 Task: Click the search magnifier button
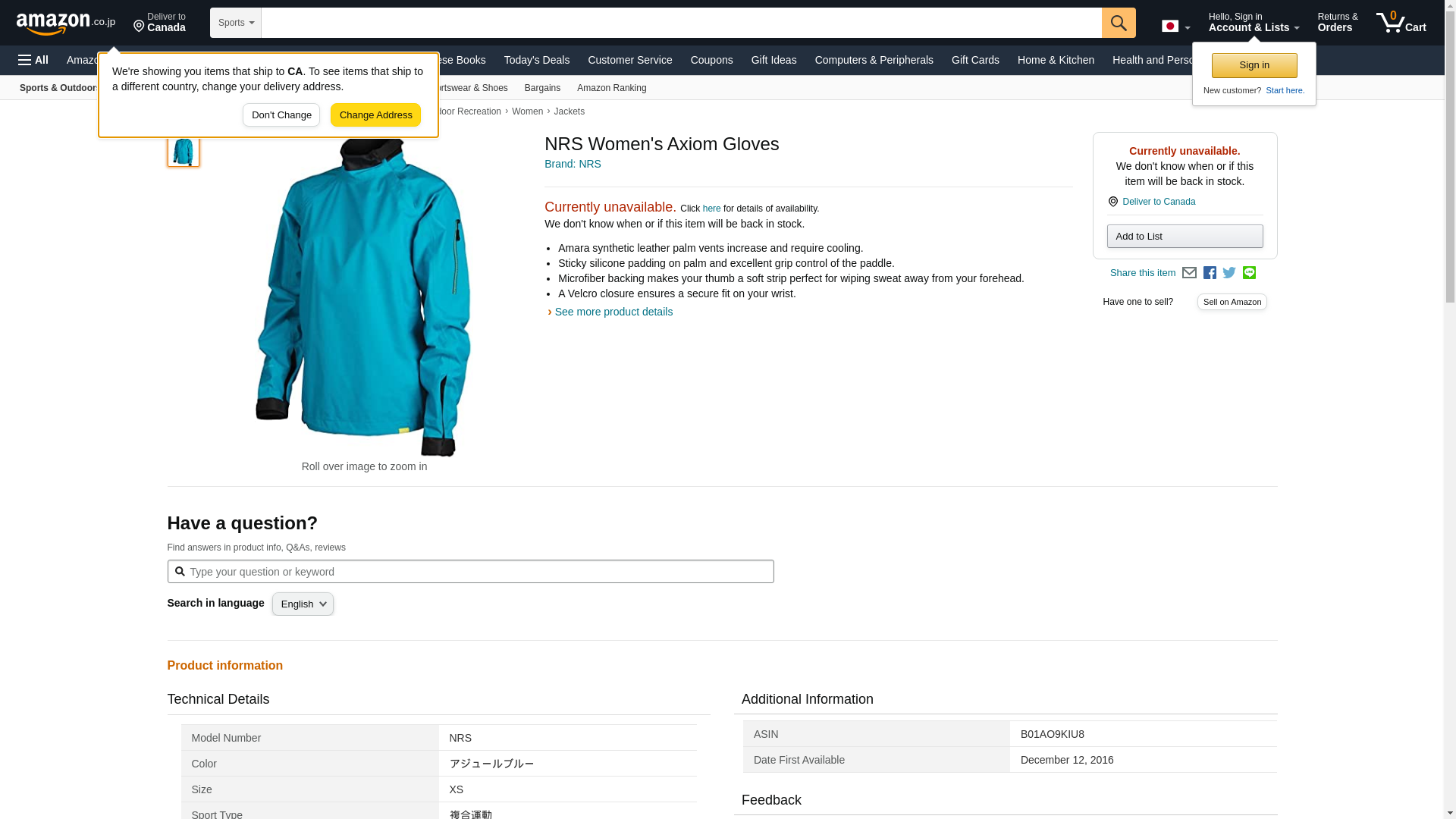(1118, 23)
